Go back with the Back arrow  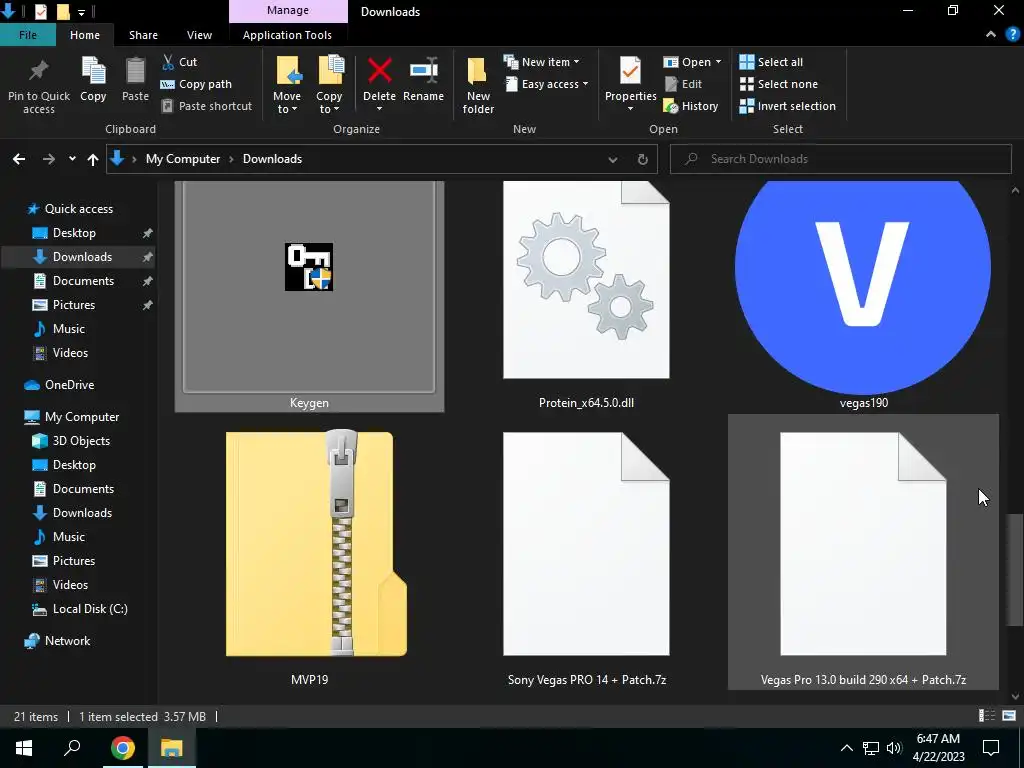pyautogui.click(x=19, y=159)
